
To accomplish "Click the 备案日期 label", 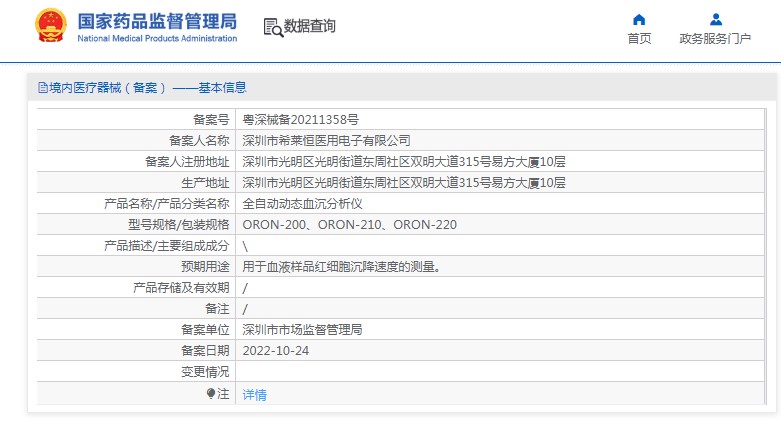I will click(205, 351).
